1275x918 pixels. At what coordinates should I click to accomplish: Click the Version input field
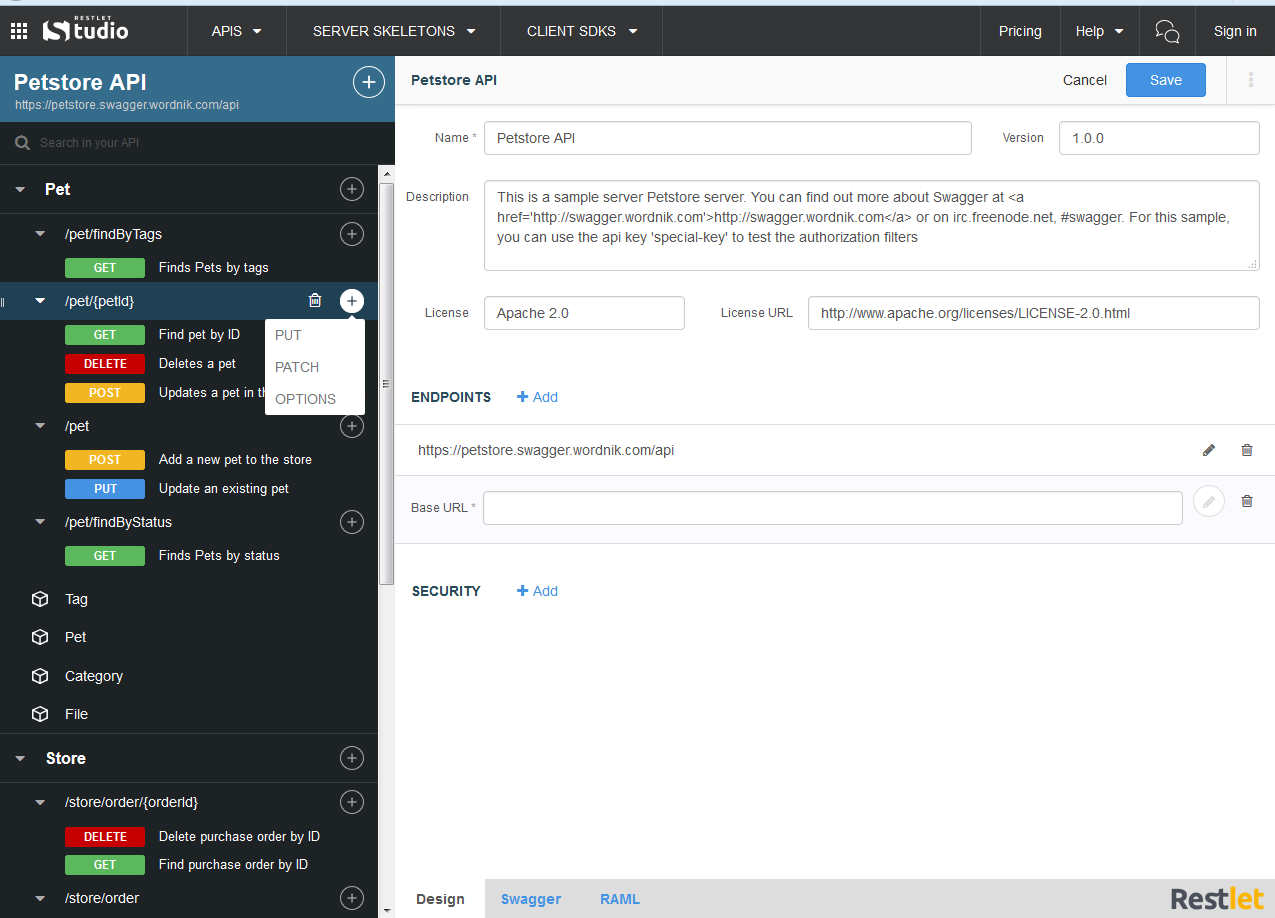pyautogui.click(x=1159, y=138)
